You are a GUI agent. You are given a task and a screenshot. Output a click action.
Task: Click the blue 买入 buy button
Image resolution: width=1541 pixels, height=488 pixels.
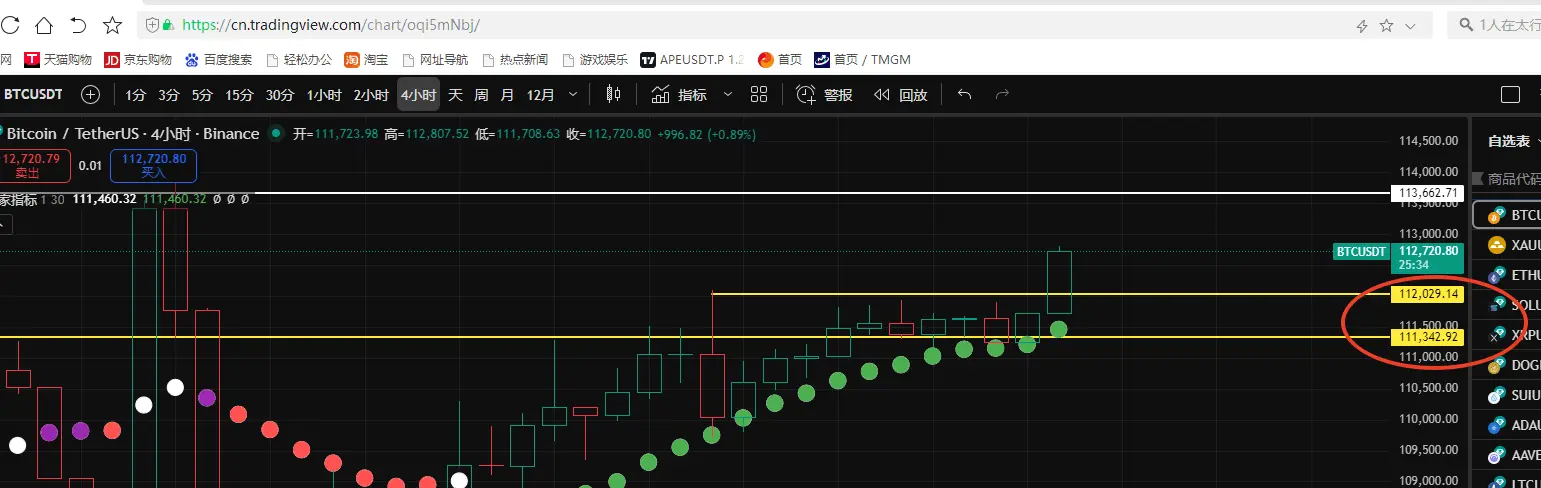click(154, 165)
